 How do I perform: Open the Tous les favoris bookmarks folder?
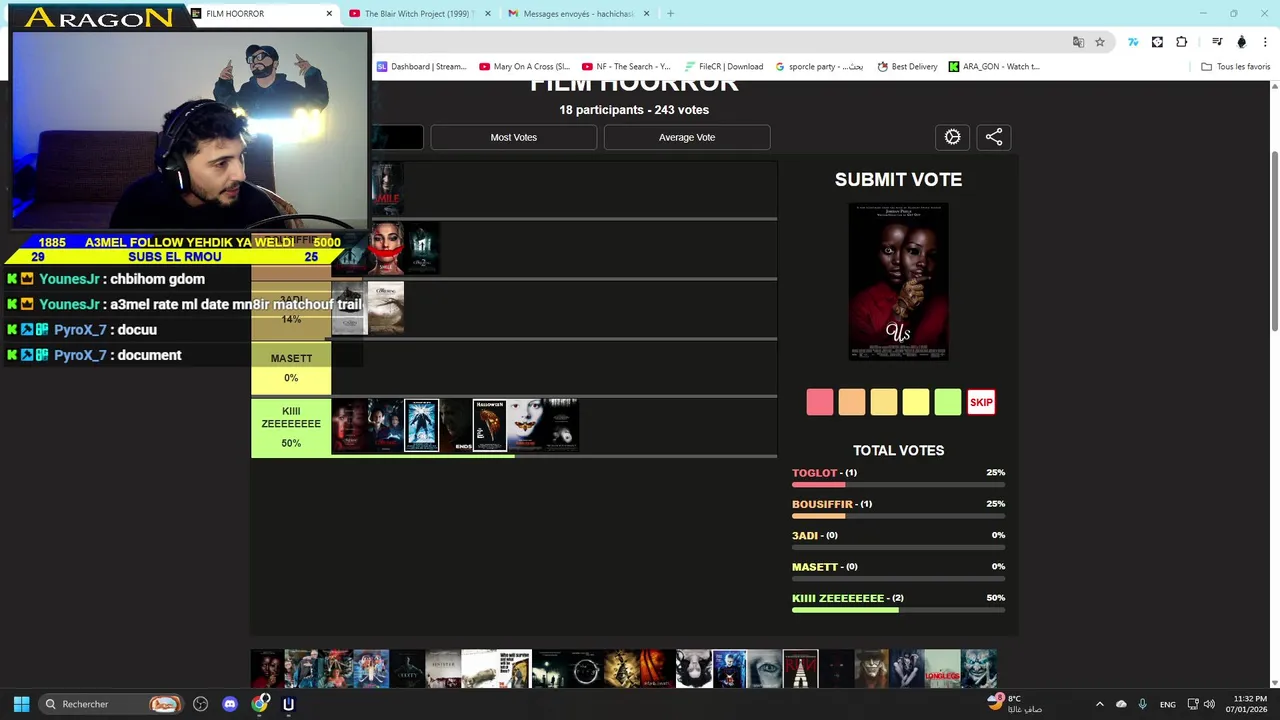click(x=1235, y=67)
